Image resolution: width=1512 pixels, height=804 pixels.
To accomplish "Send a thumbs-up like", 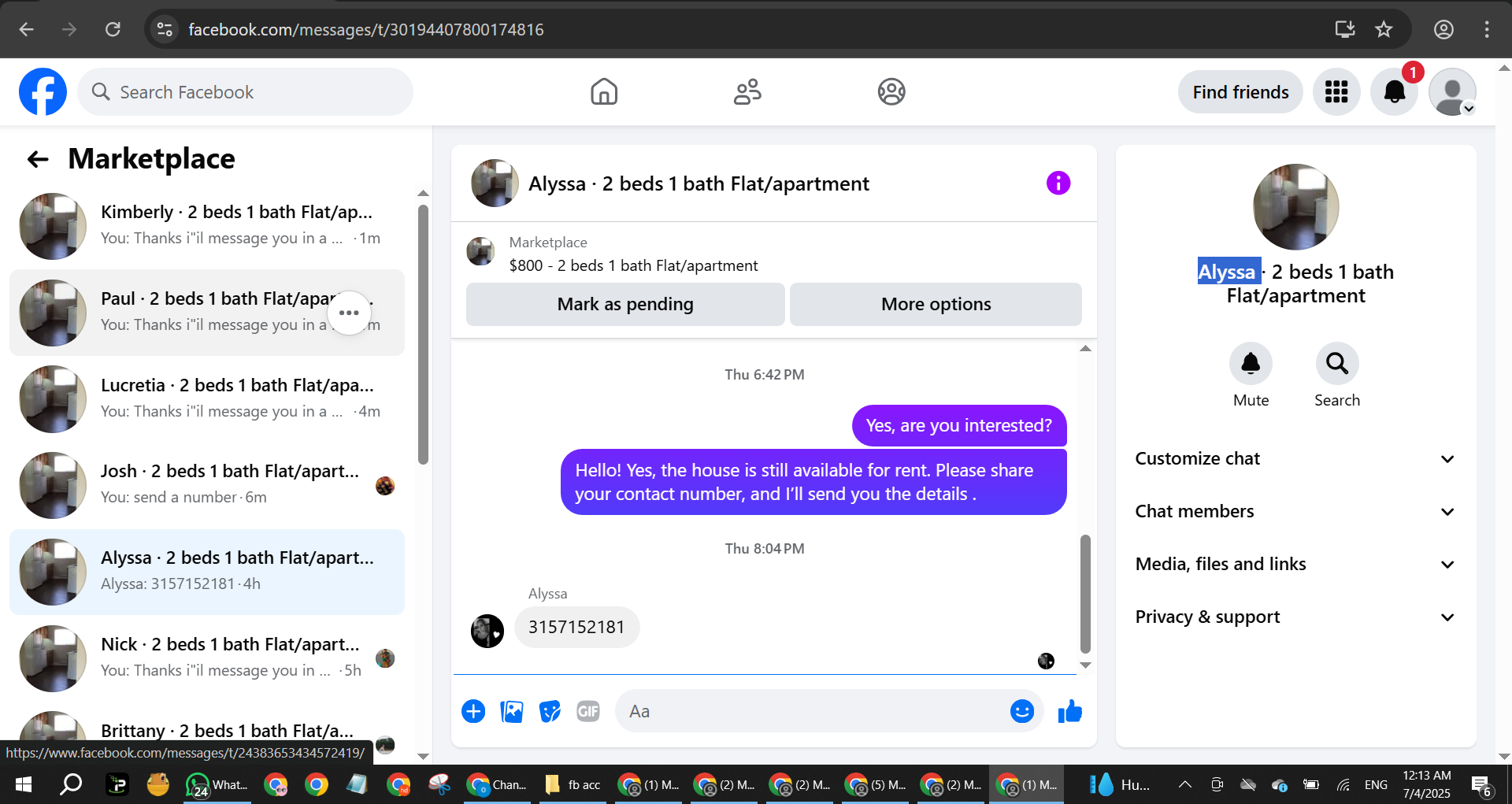I will point(1069,711).
